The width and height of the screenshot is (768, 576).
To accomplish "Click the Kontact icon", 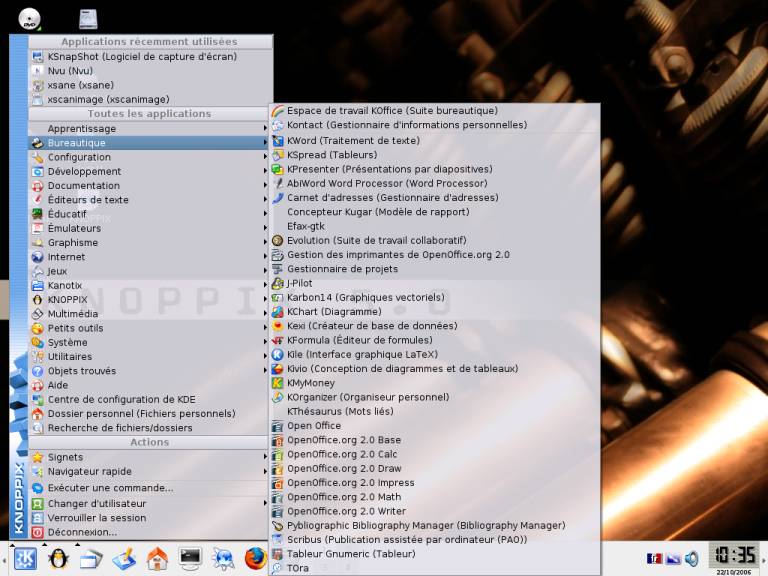I will point(278,125).
